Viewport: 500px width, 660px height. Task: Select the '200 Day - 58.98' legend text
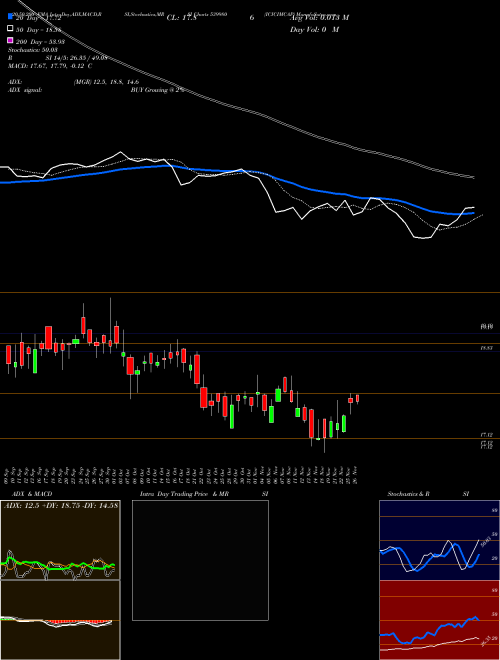(x=40, y=41)
